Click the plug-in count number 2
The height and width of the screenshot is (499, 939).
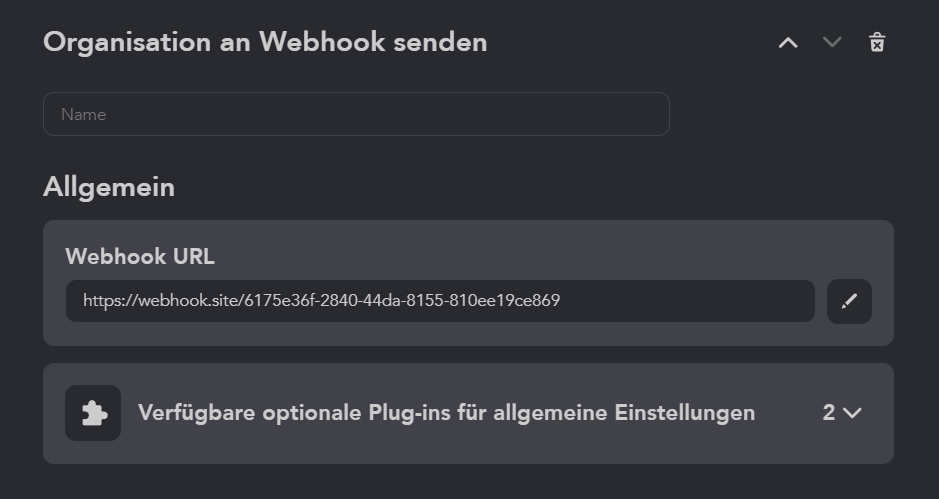pos(828,413)
